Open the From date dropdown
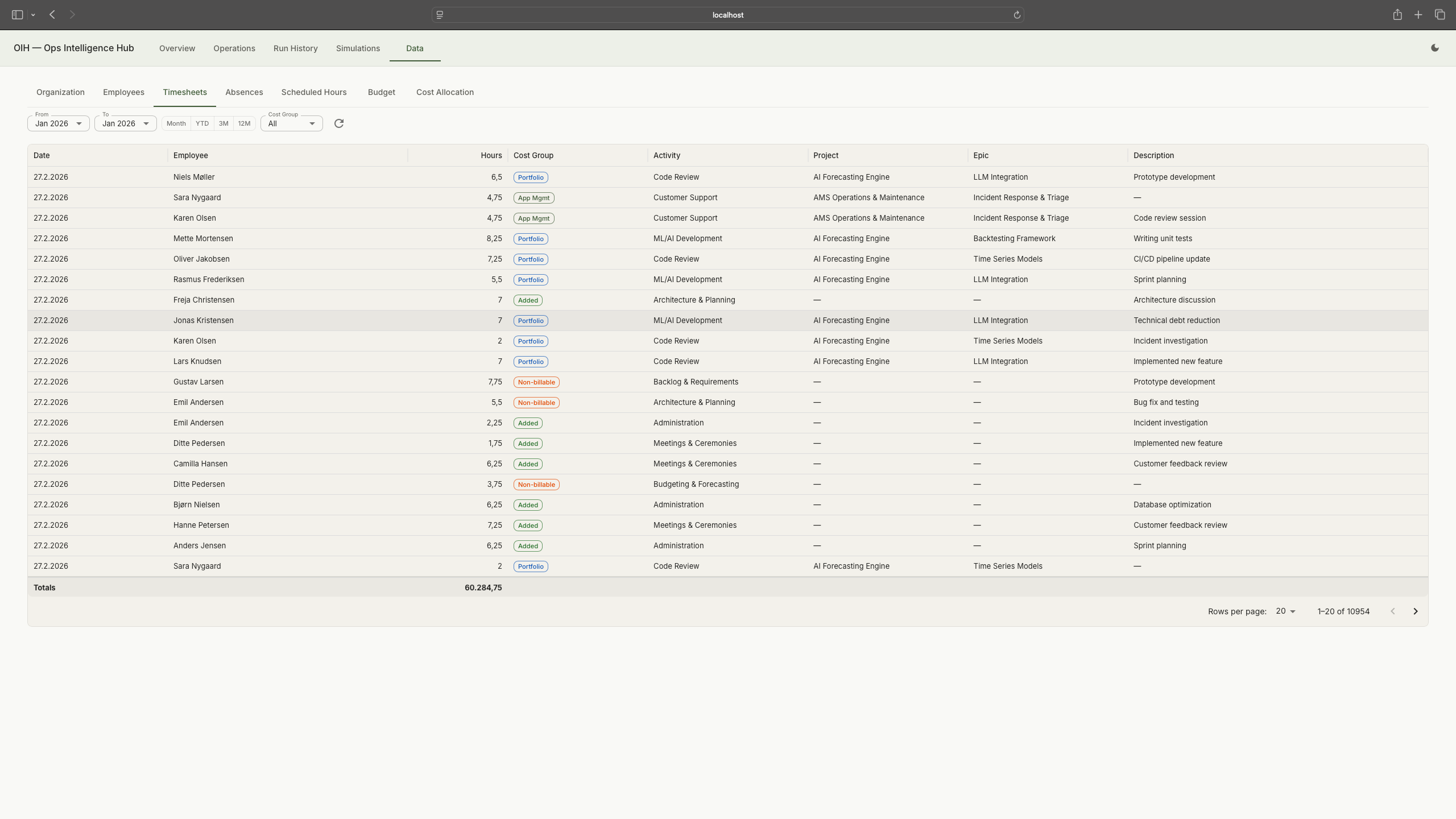This screenshot has width=1456, height=819. [58, 123]
